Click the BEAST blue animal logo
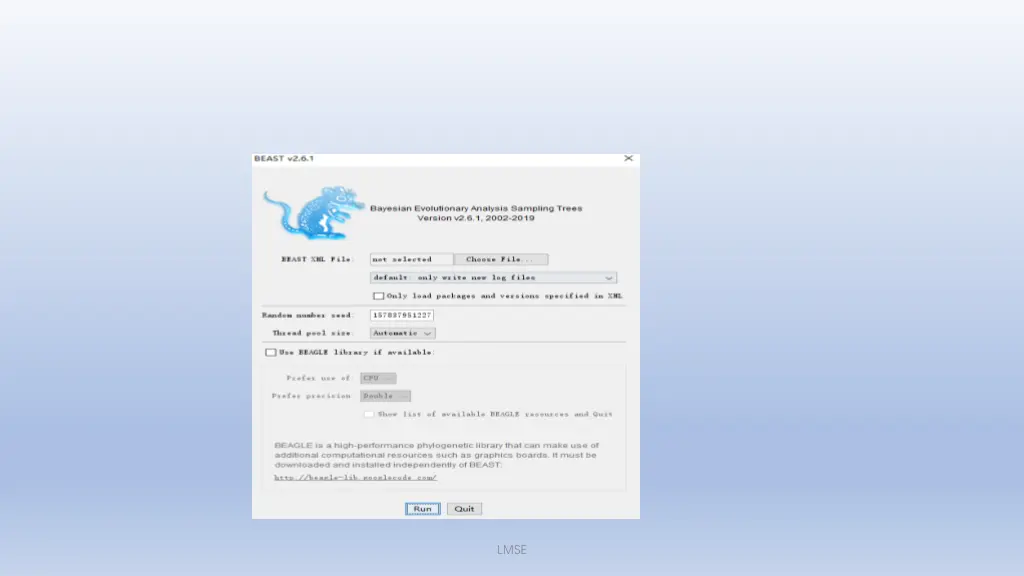This screenshot has width=1024, height=576. pyautogui.click(x=313, y=212)
